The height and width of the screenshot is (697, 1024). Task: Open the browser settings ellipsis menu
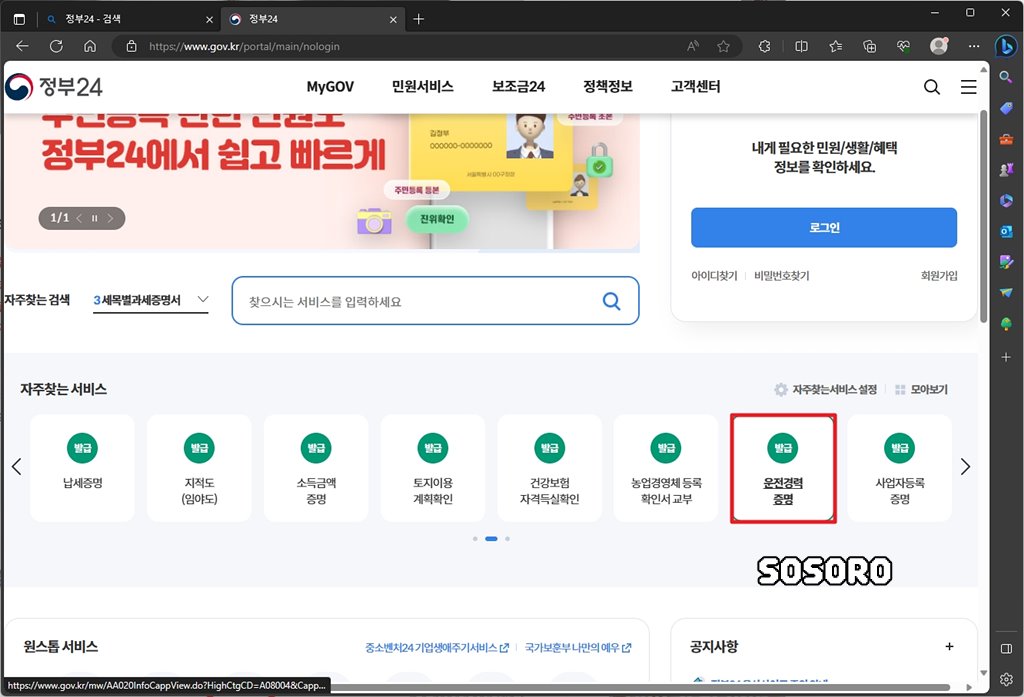point(974,46)
